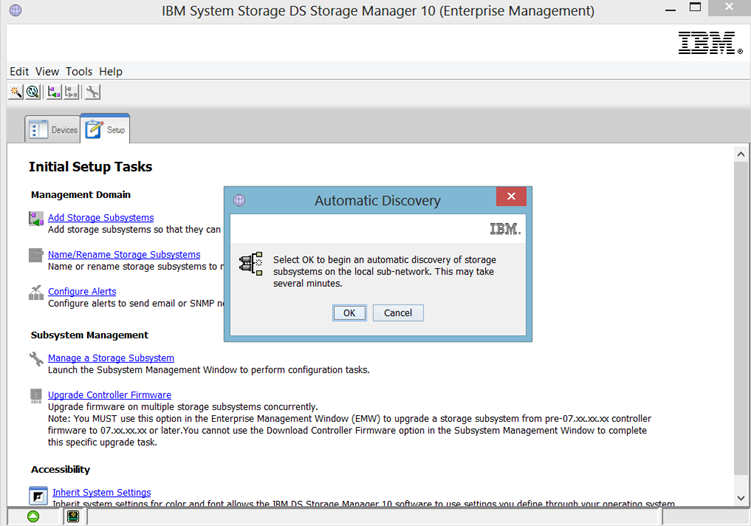
Task: Click the vertical scrollbar track
Action: click(x=740, y=319)
